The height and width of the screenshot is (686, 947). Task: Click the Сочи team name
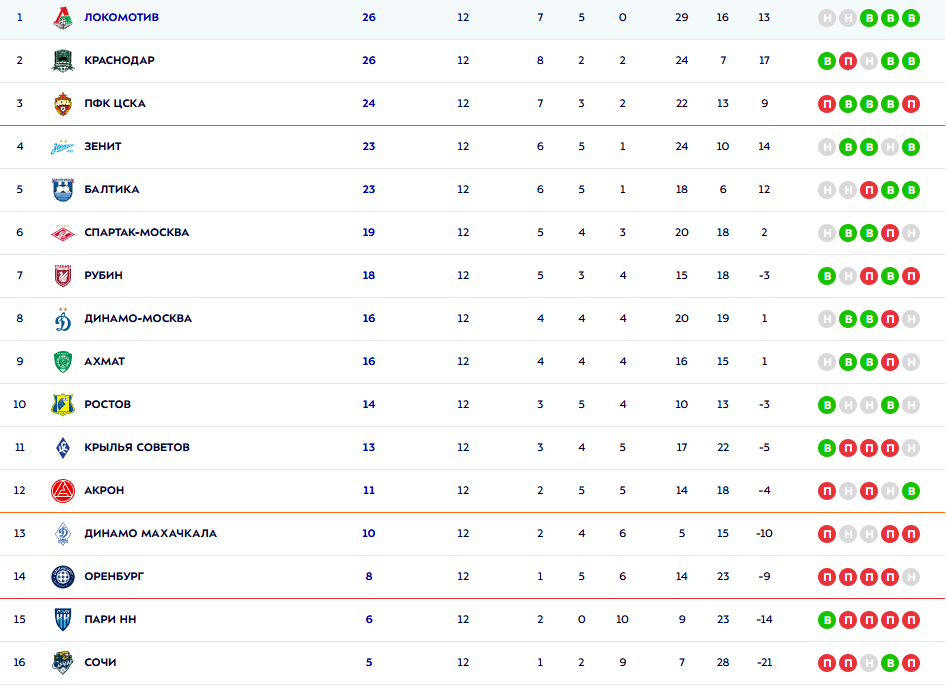101,663
